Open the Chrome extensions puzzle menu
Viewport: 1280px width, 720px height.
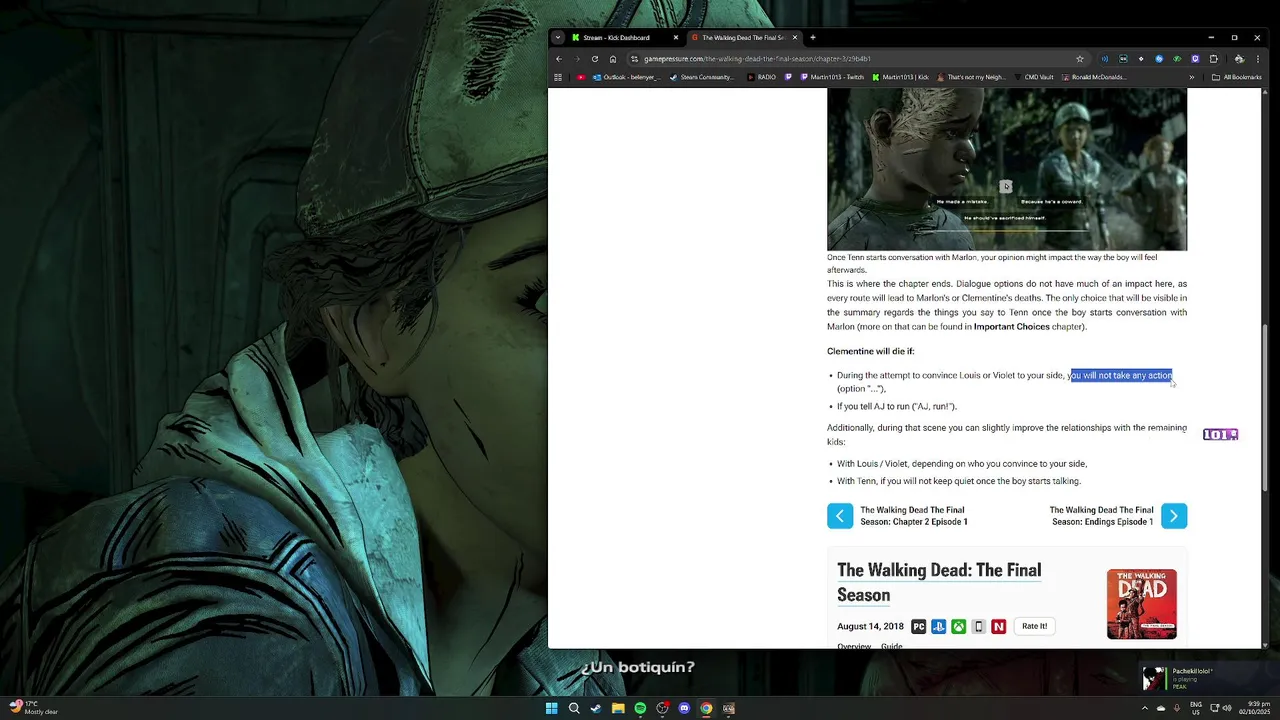tap(1214, 59)
